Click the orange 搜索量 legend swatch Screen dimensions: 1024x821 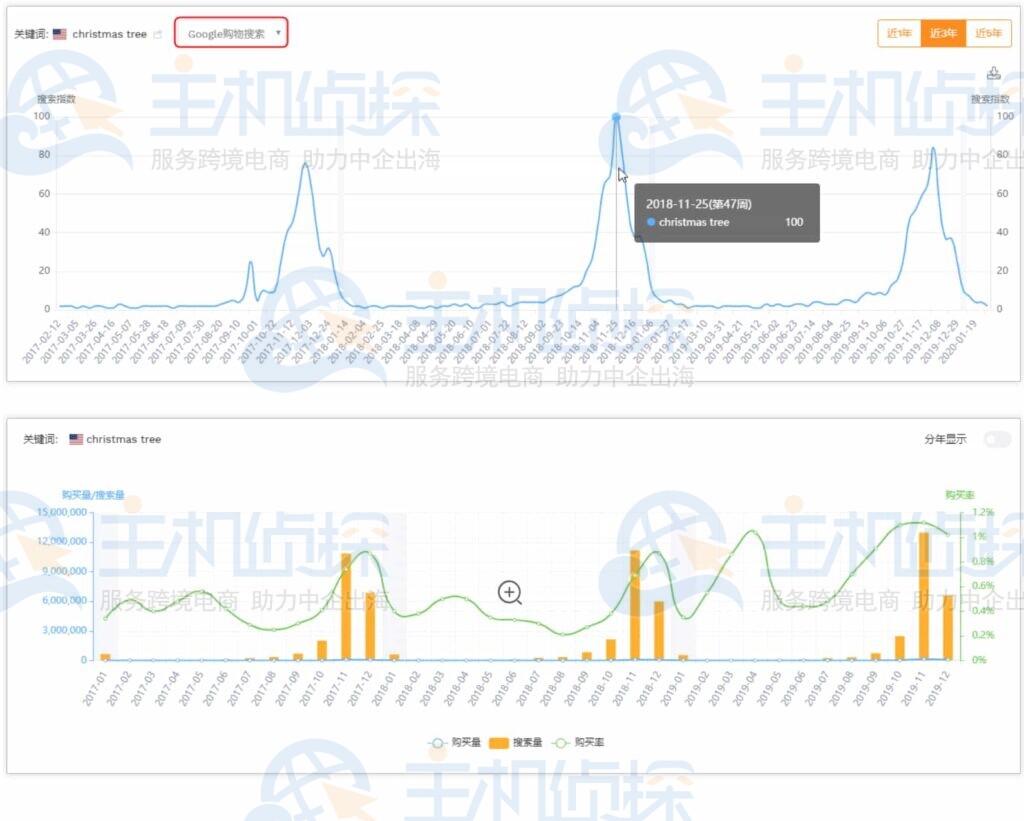coord(497,742)
